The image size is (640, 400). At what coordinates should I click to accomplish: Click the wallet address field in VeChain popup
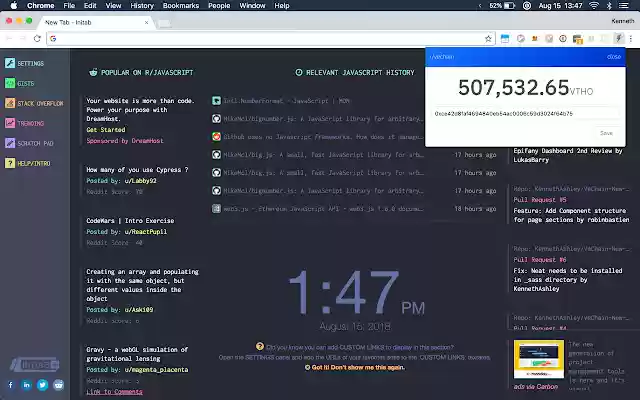point(525,113)
